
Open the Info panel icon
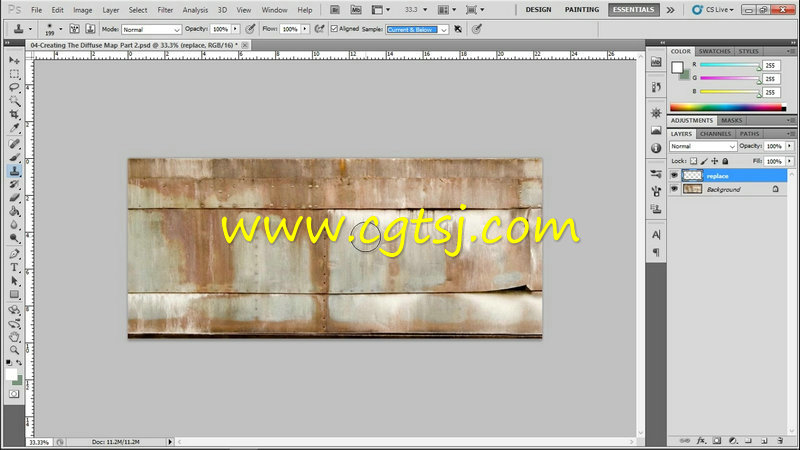[x=656, y=148]
